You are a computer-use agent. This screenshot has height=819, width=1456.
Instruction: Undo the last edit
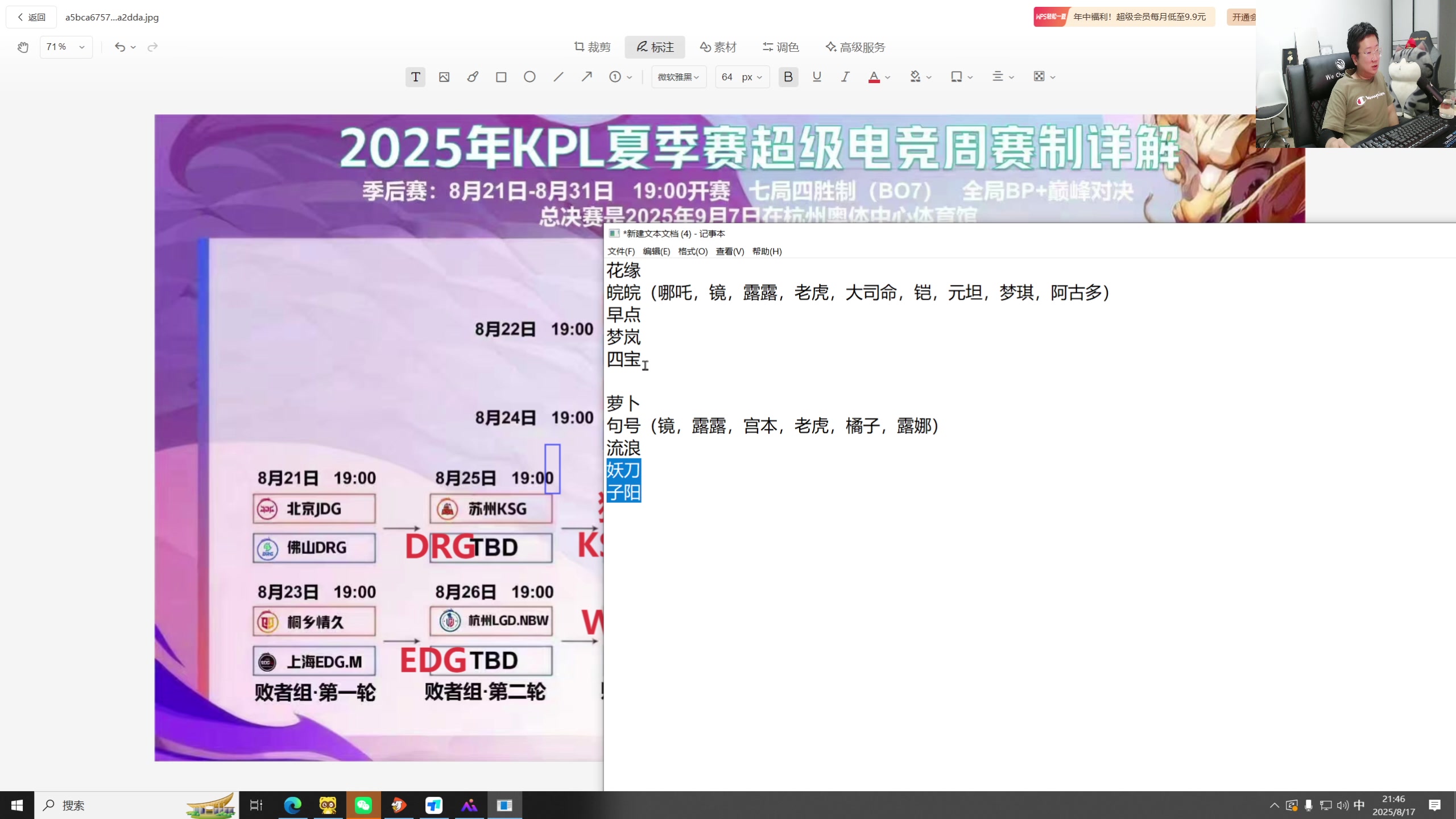point(119,47)
